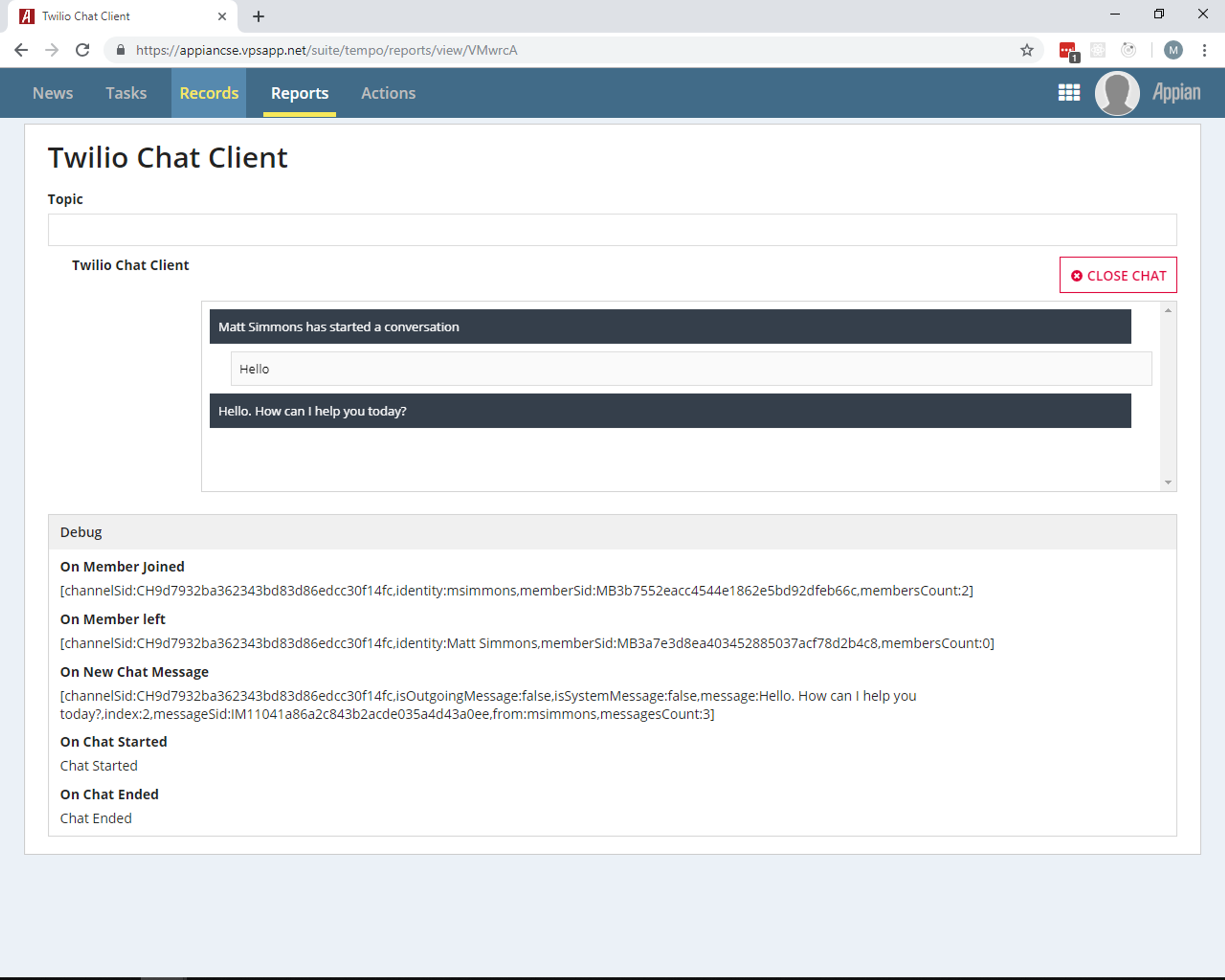1225x980 pixels.
Task: Click the 'On New Chat Message' label
Action: [x=134, y=672]
